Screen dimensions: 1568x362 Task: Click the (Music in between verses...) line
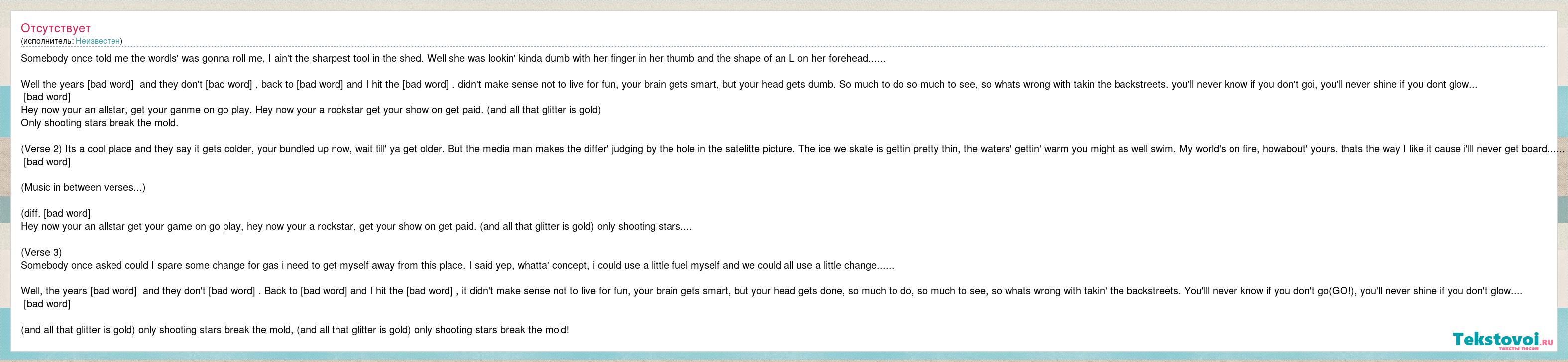coord(83,187)
